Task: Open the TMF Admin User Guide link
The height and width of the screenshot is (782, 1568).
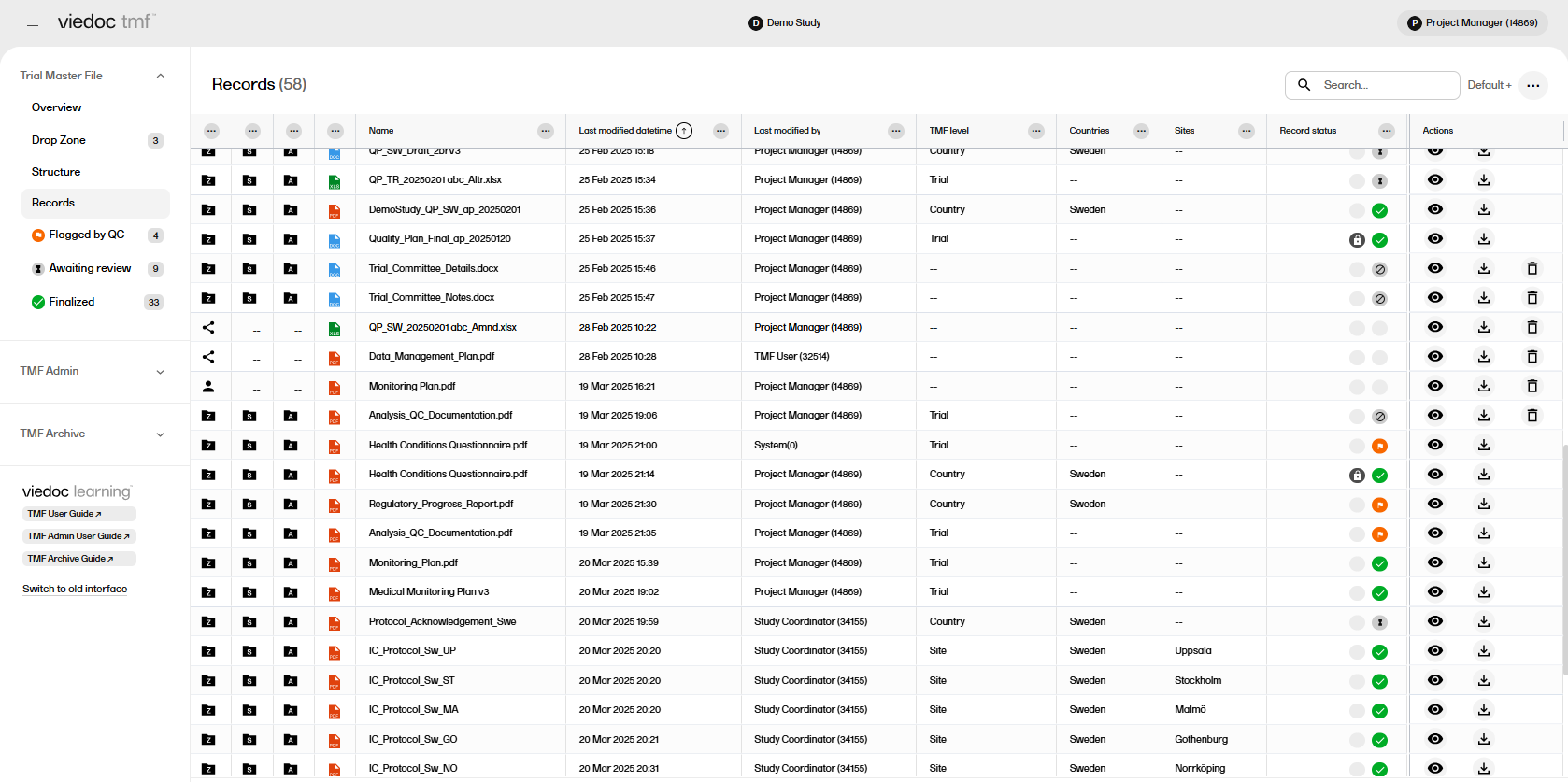Action: click(x=78, y=536)
